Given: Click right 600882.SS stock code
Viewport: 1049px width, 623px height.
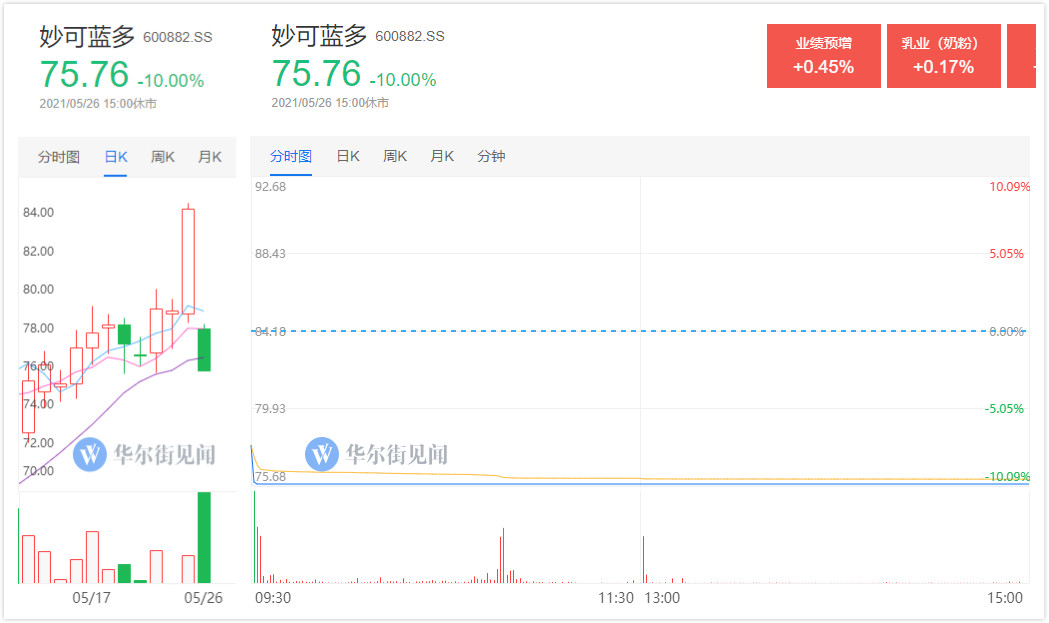Looking at the screenshot, I should point(409,36).
